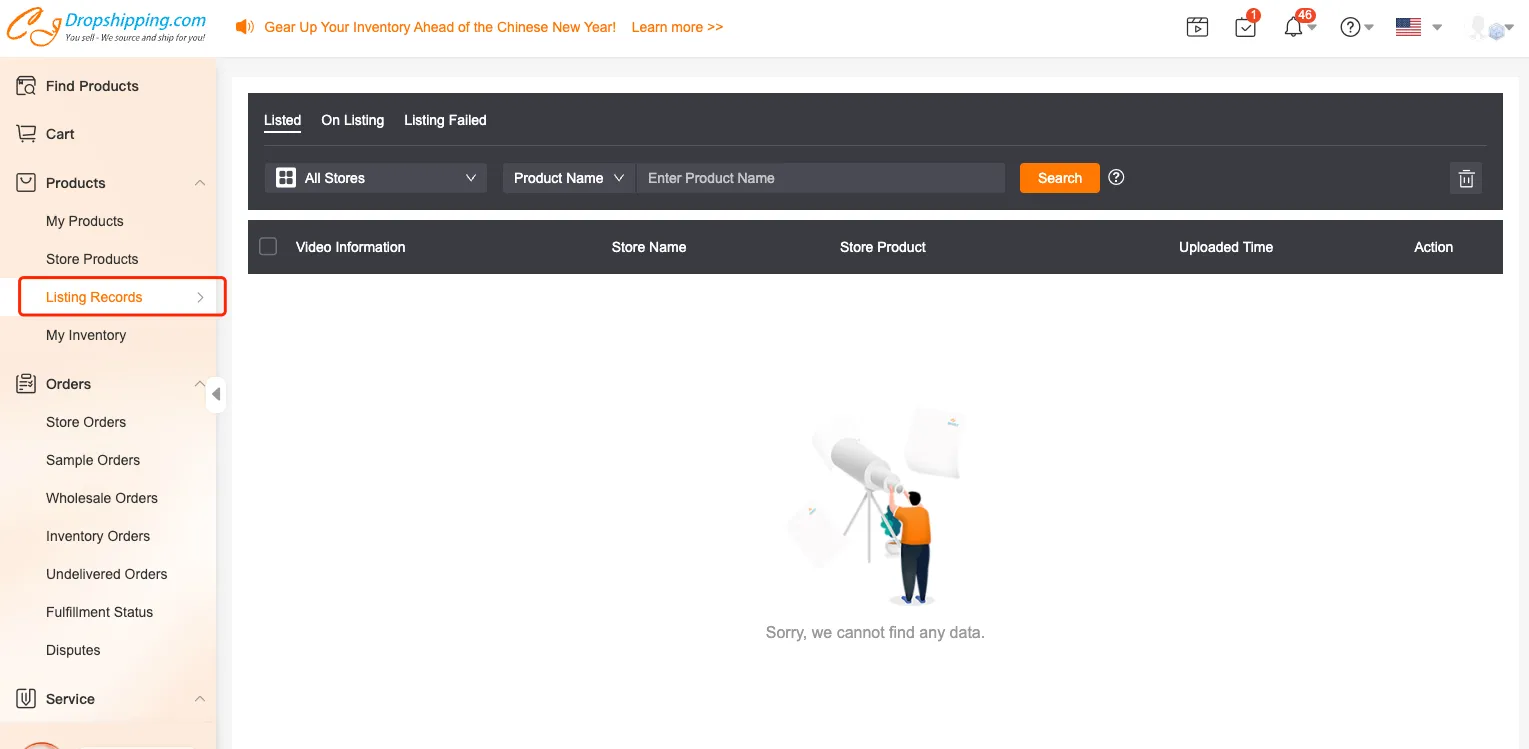The image size is (1529, 749).
Task: Open the notifications bell
Action: point(1294,28)
